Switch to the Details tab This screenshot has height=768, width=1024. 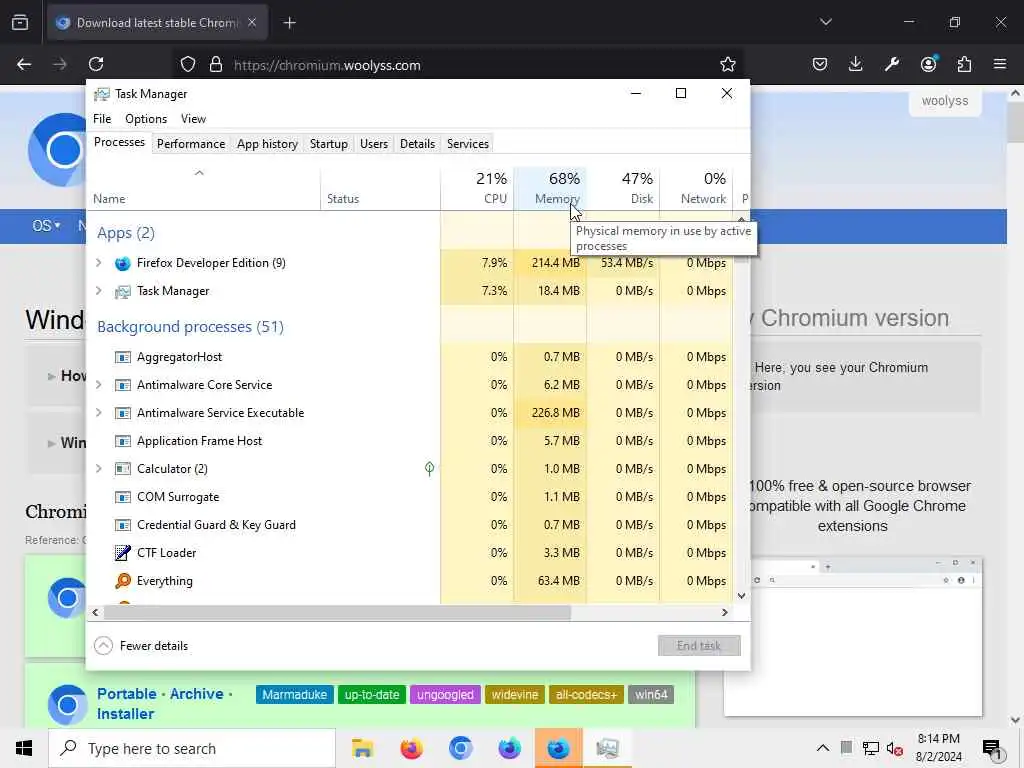coord(417,144)
